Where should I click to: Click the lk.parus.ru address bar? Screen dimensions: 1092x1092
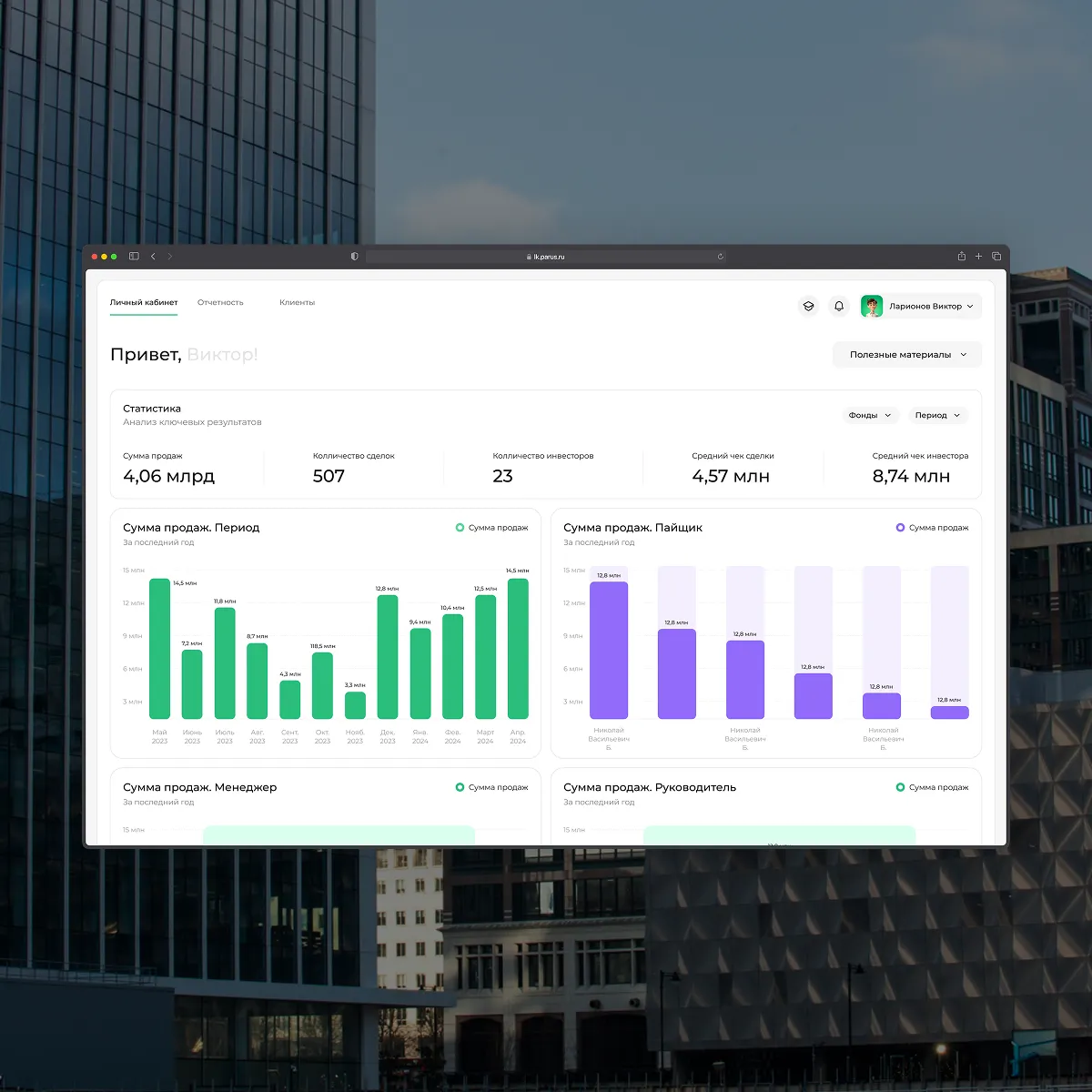coord(546,257)
